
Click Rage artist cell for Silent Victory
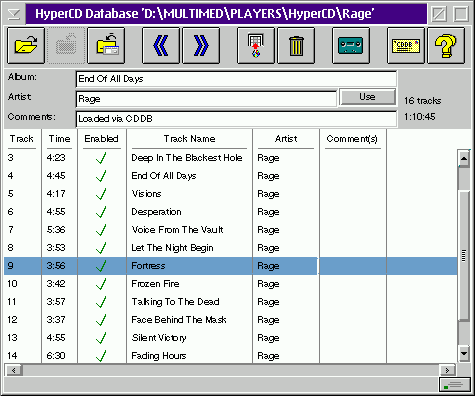tap(268, 338)
